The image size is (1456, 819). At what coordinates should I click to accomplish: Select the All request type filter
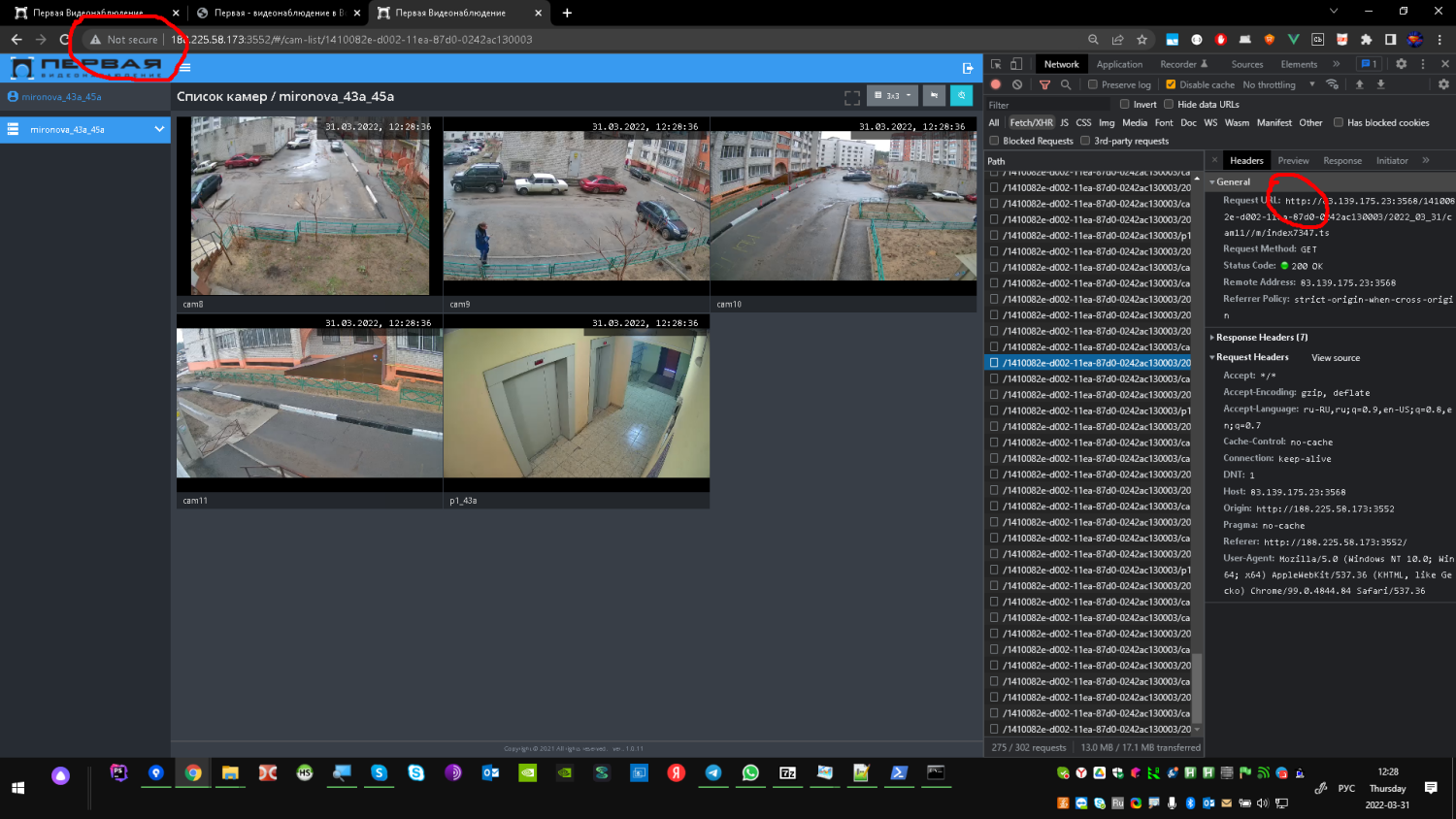tap(993, 122)
